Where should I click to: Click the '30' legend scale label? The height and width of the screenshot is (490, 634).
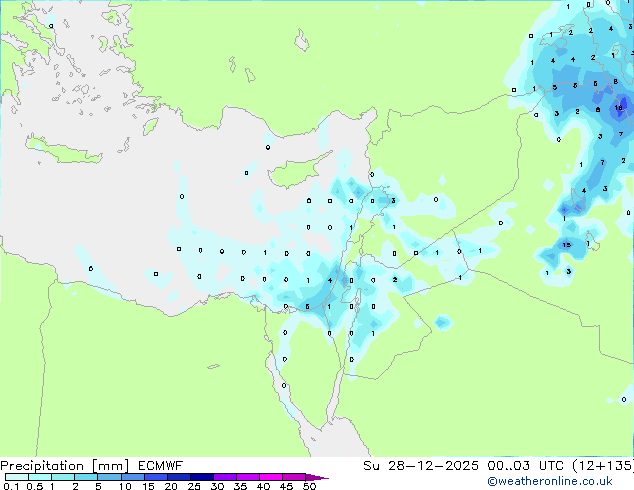click(217, 486)
